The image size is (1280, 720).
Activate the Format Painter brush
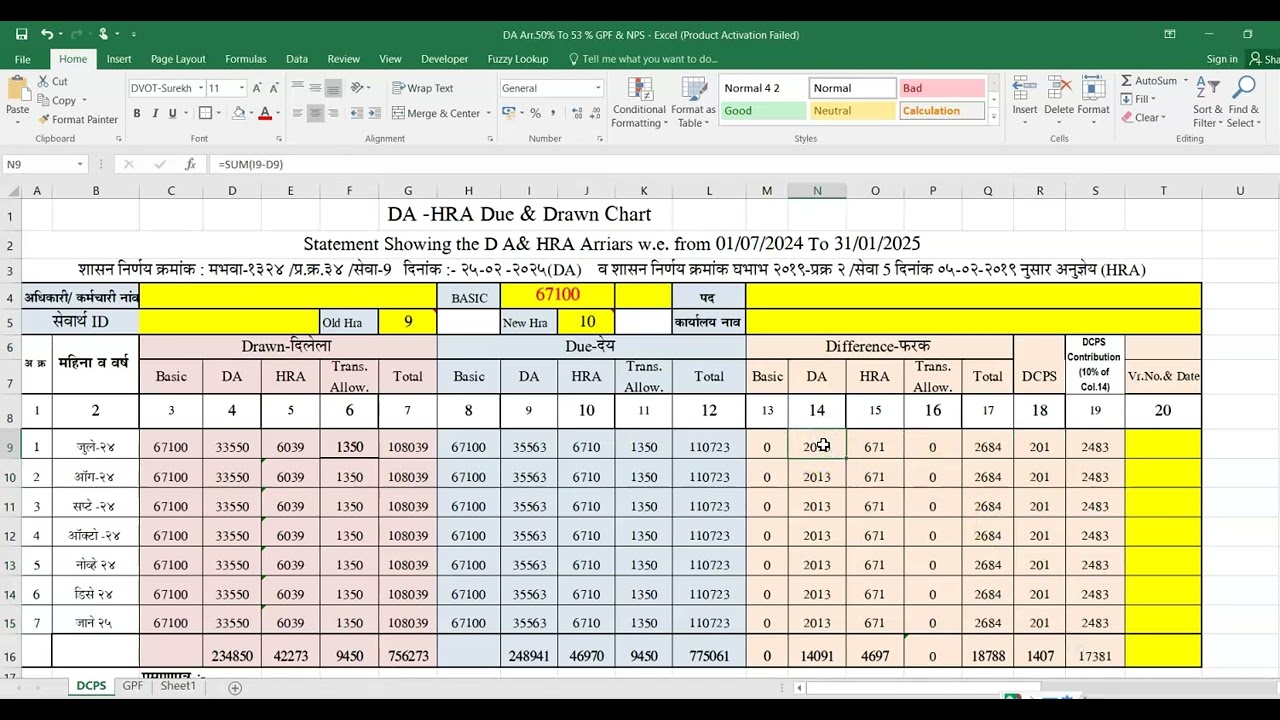click(x=78, y=119)
